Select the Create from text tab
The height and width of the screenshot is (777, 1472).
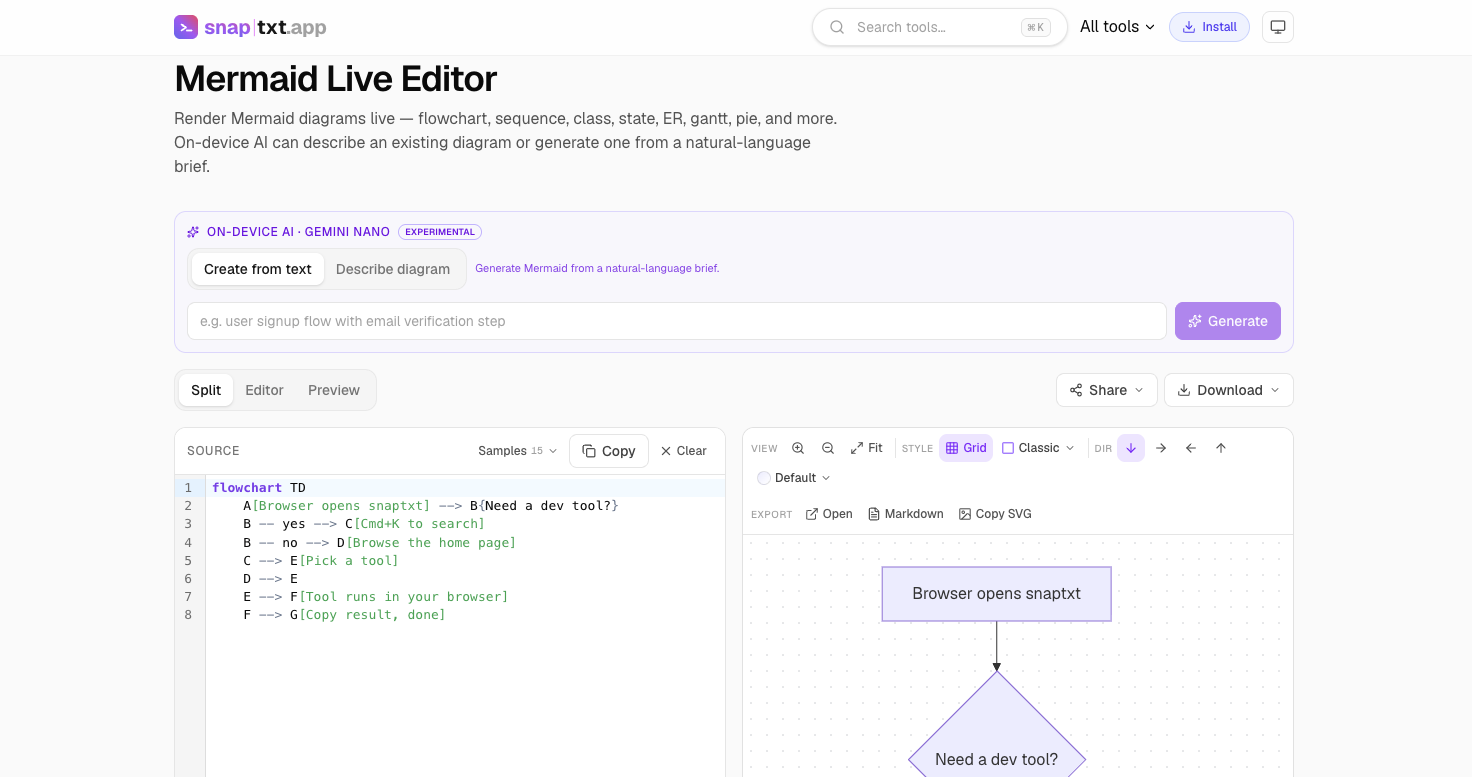pyautogui.click(x=258, y=269)
